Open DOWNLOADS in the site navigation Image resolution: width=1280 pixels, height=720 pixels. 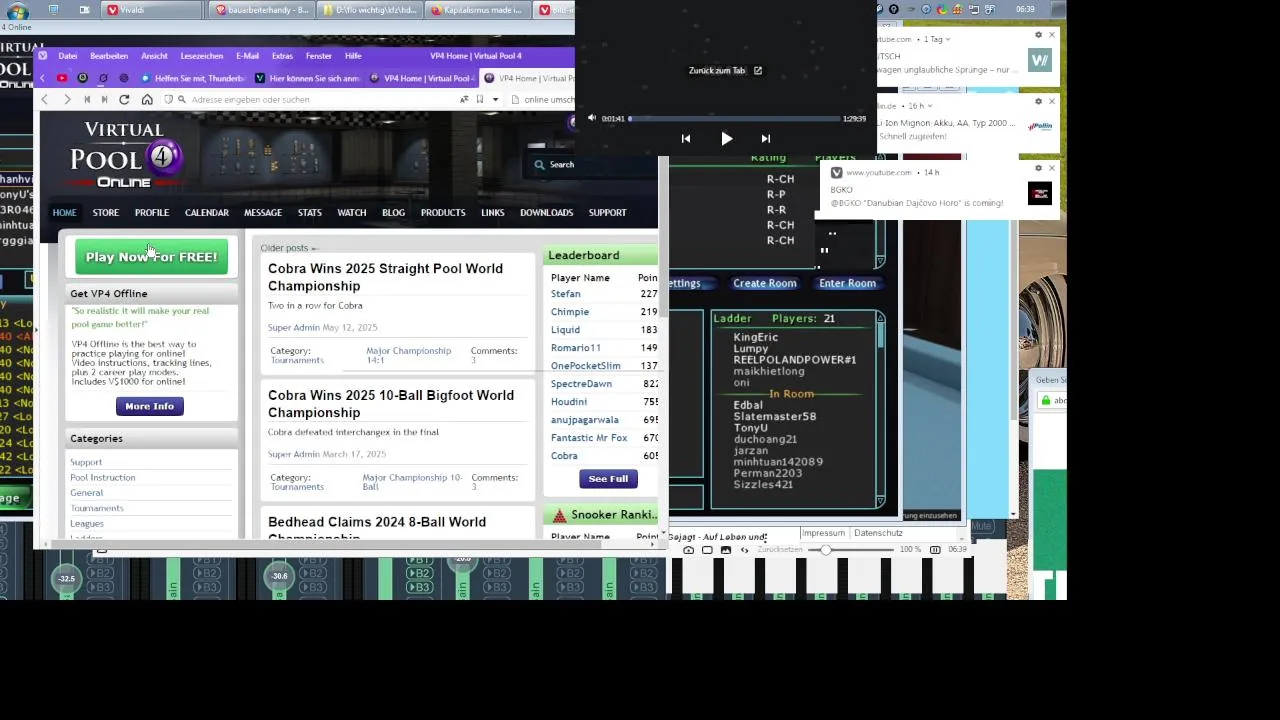click(546, 213)
